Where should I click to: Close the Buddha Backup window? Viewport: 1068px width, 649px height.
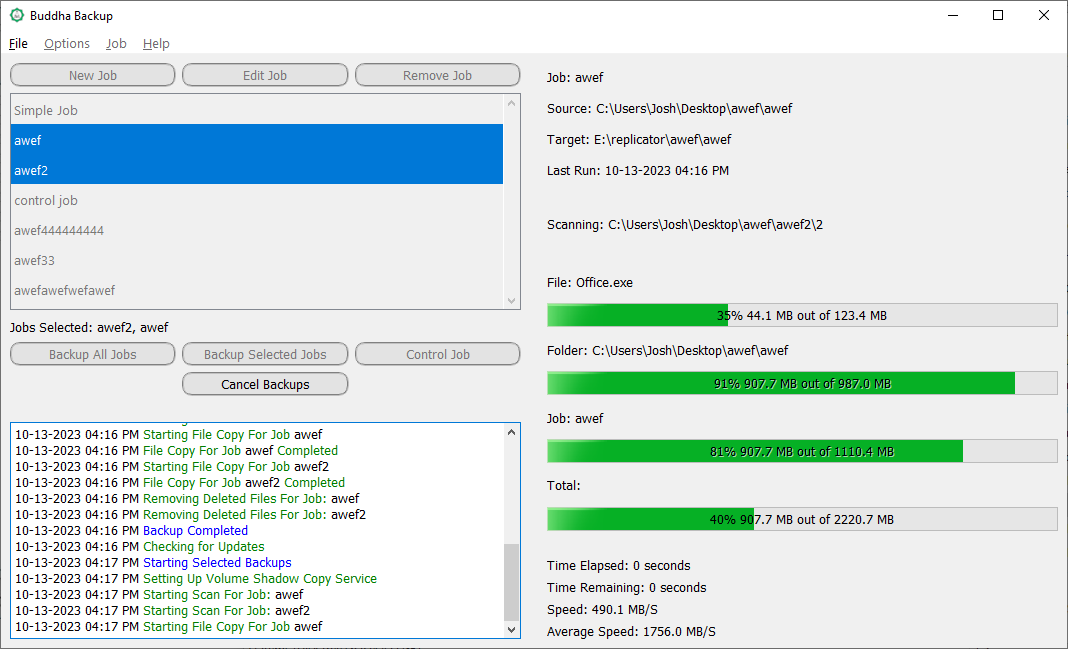pos(1043,15)
